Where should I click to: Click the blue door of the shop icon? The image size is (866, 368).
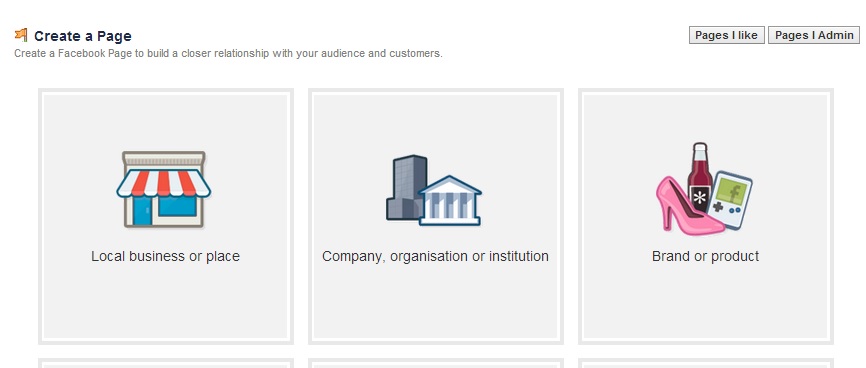coord(142,211)
